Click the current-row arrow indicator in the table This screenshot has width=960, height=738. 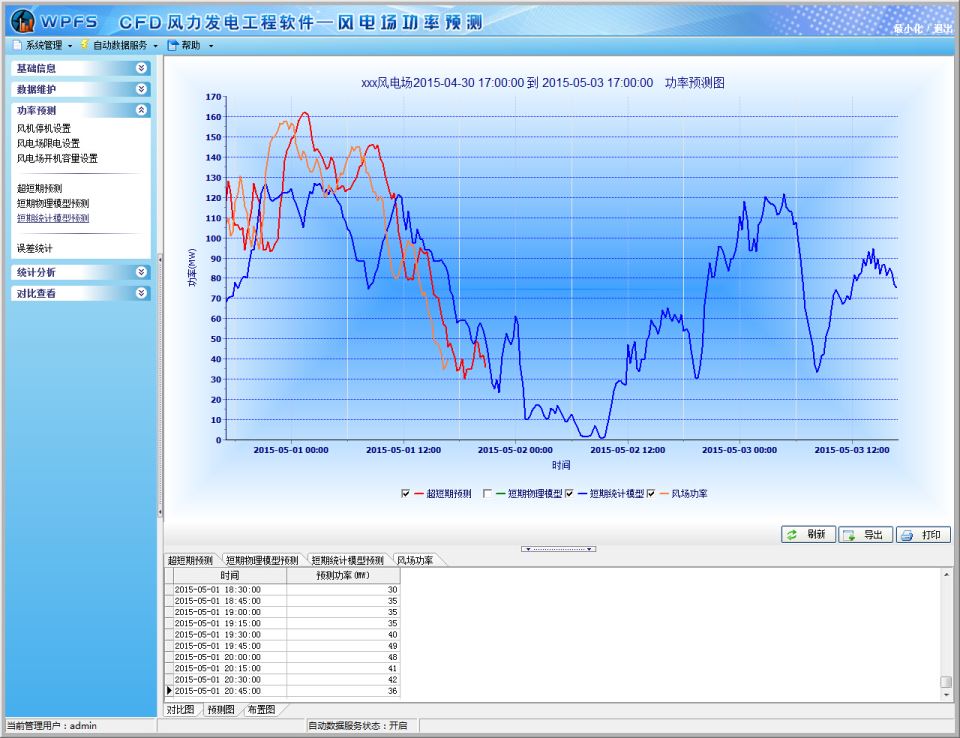(x=169, y=690)
